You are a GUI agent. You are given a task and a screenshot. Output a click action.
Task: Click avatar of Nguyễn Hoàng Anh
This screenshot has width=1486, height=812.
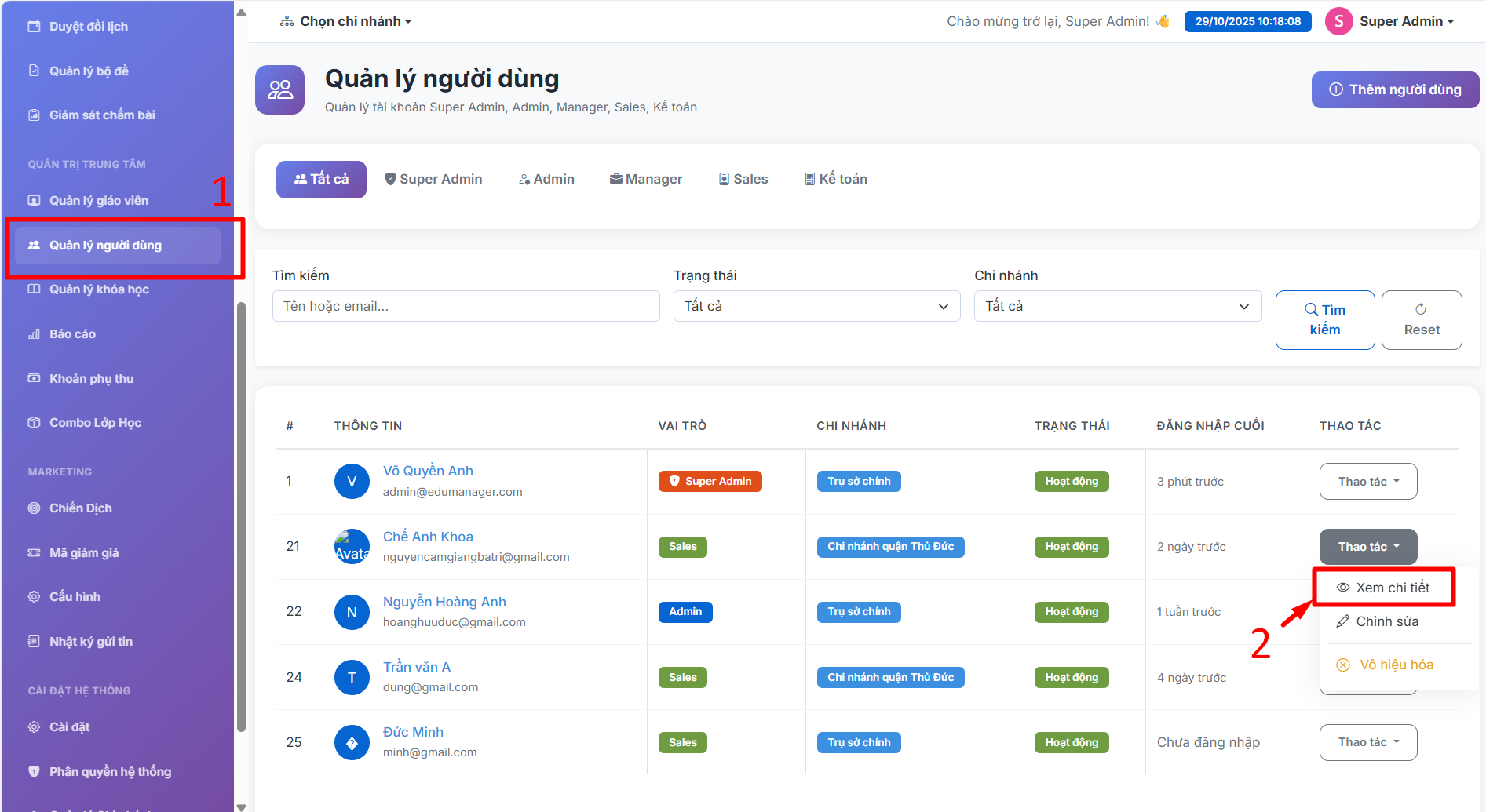352,612
